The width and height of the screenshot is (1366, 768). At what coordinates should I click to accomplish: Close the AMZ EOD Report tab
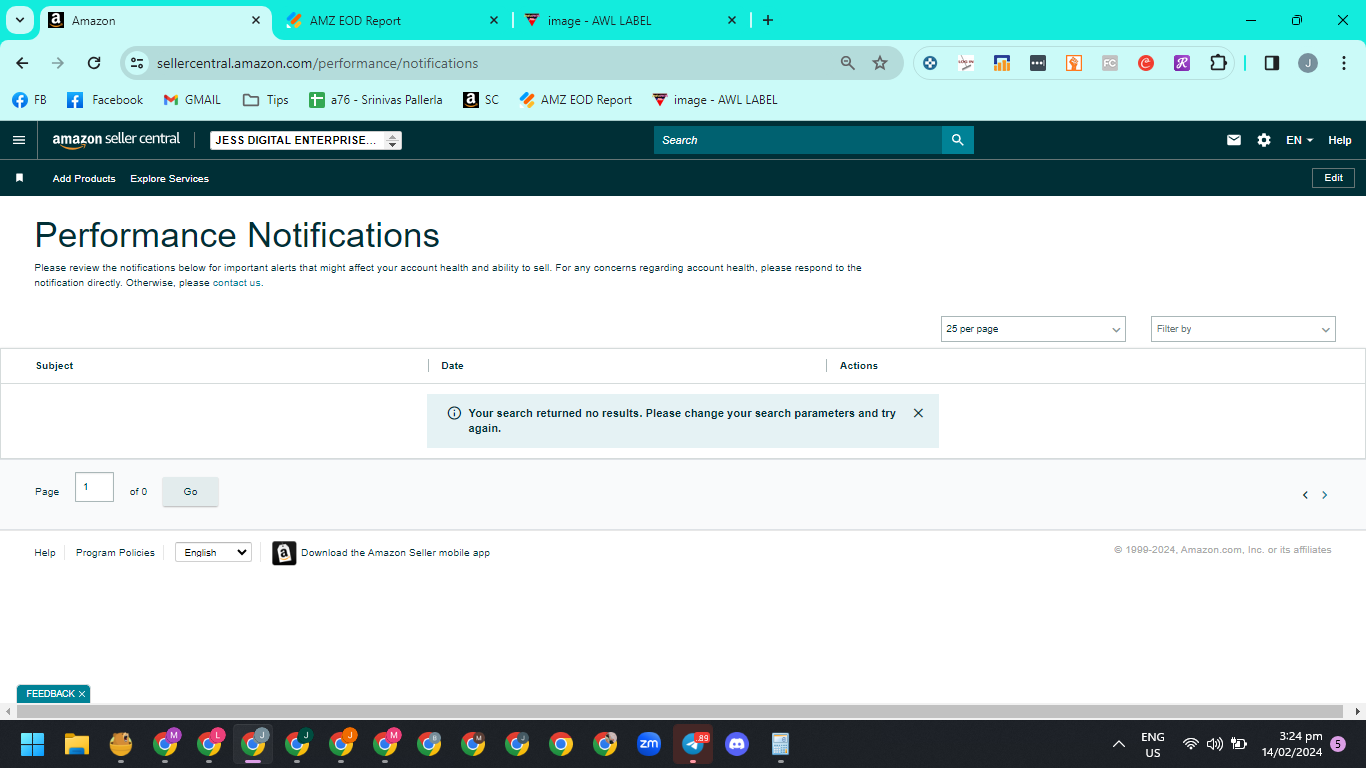coord(494,20)
